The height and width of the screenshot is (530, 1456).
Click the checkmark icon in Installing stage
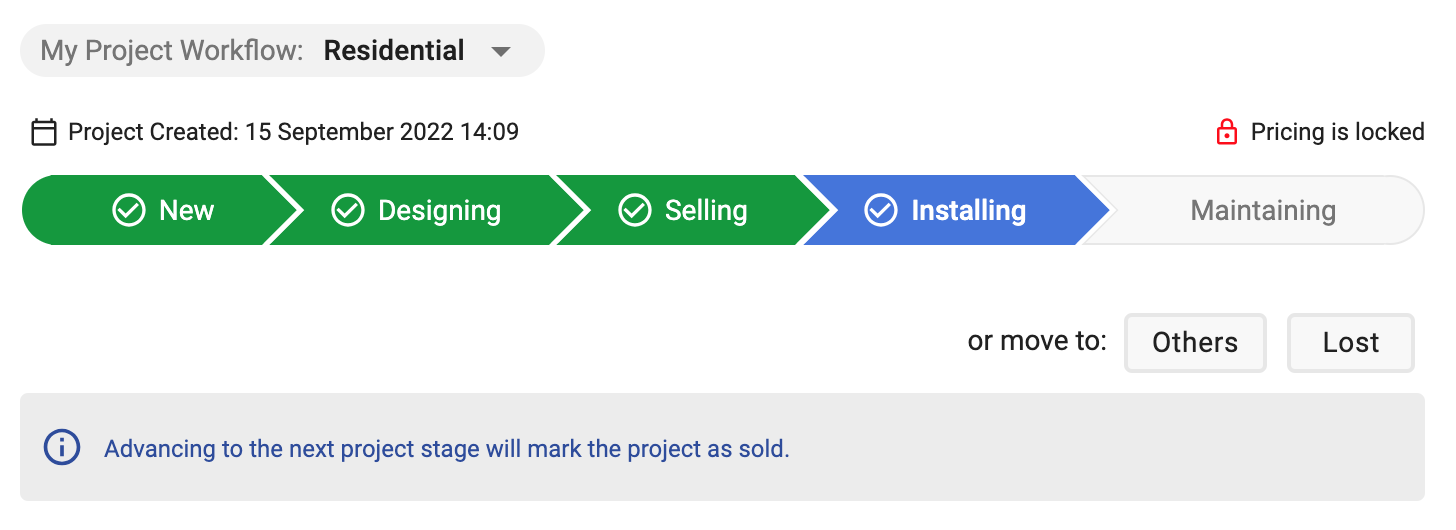(881, 211)
